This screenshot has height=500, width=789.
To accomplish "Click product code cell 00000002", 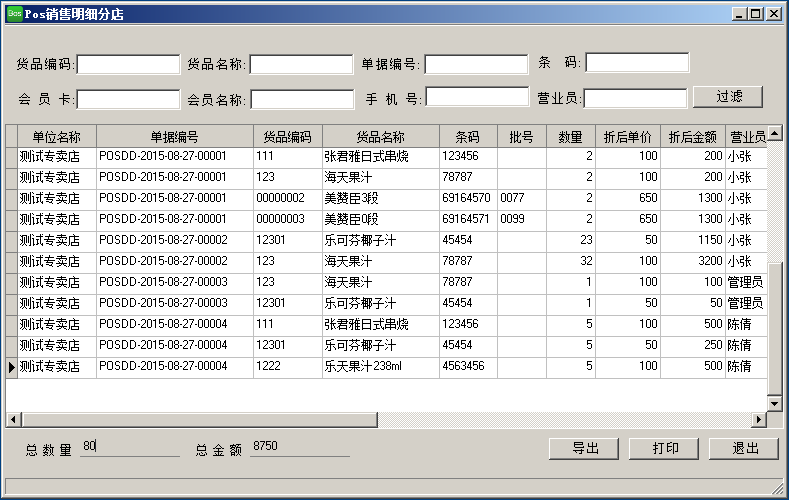I will pyautogui.click(x=288, y=198).
